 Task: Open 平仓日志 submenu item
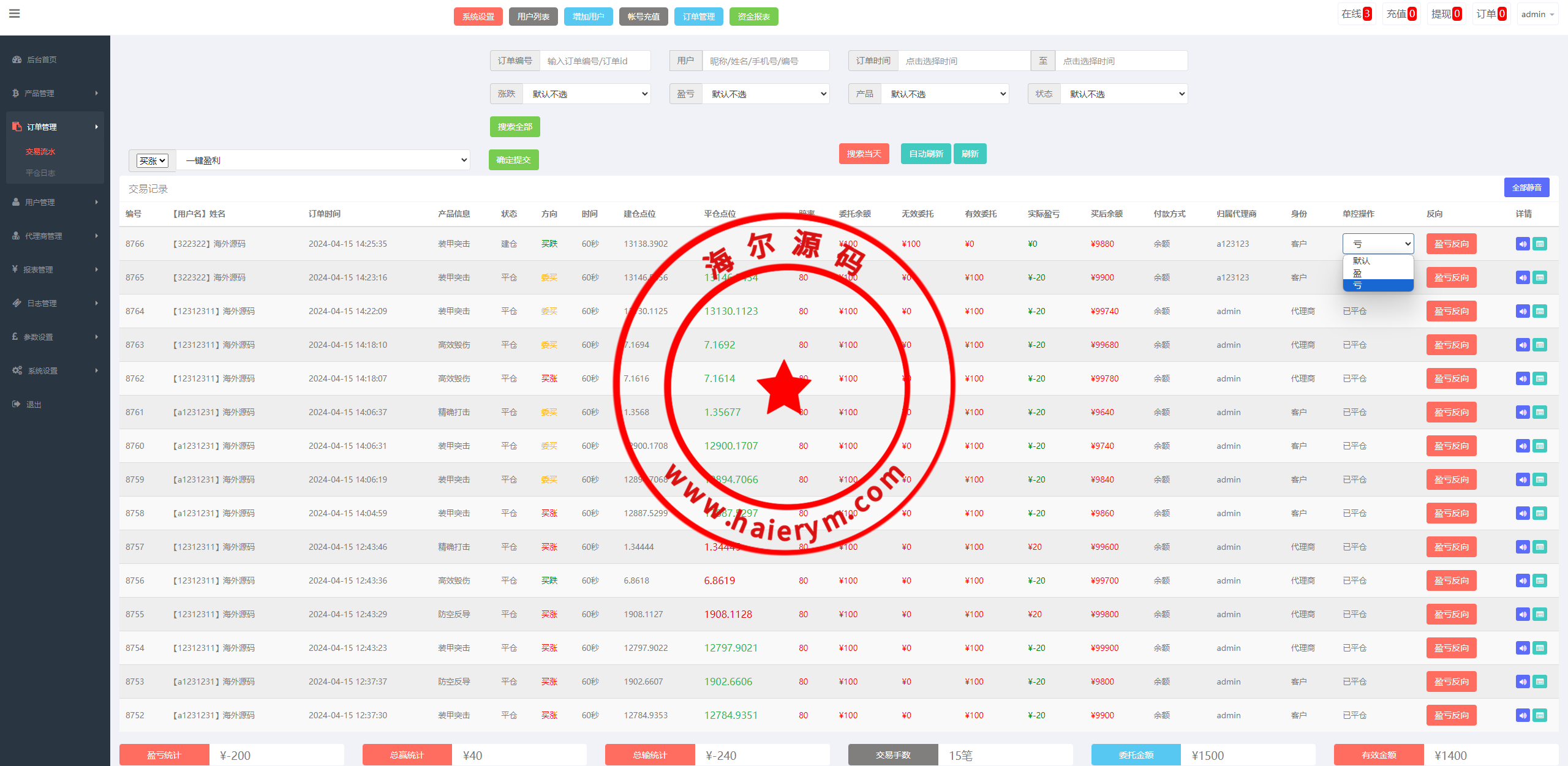click(40, 173)
